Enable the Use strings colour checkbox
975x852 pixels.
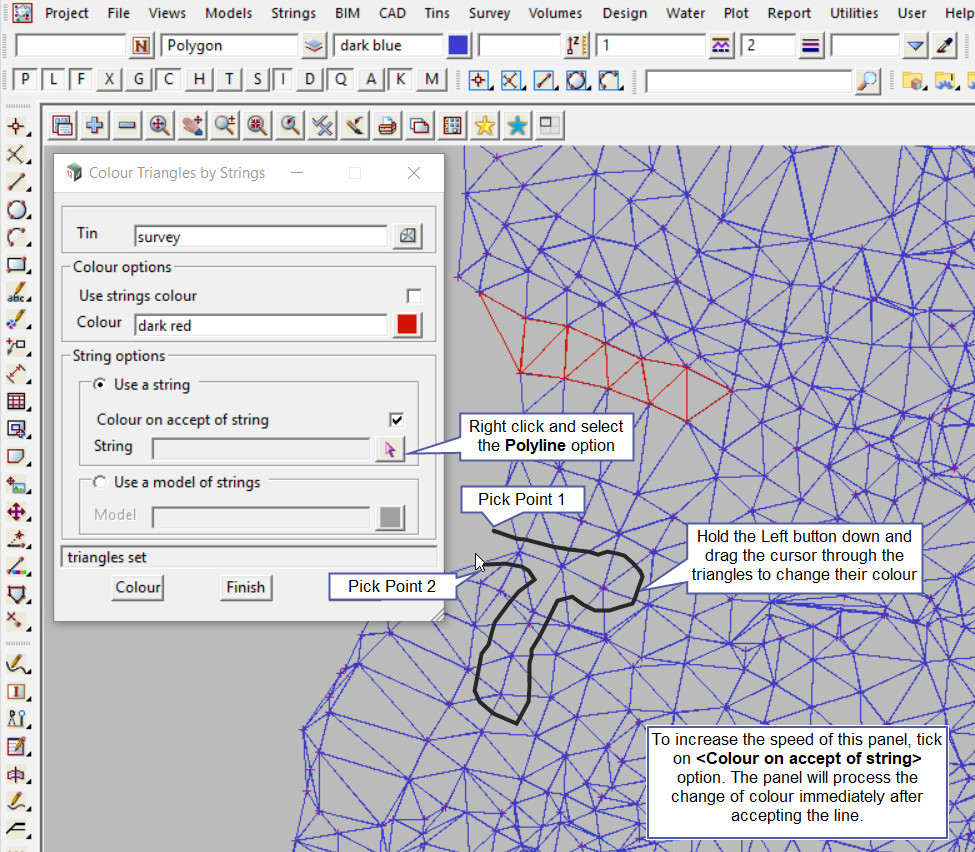click(413, 296)
